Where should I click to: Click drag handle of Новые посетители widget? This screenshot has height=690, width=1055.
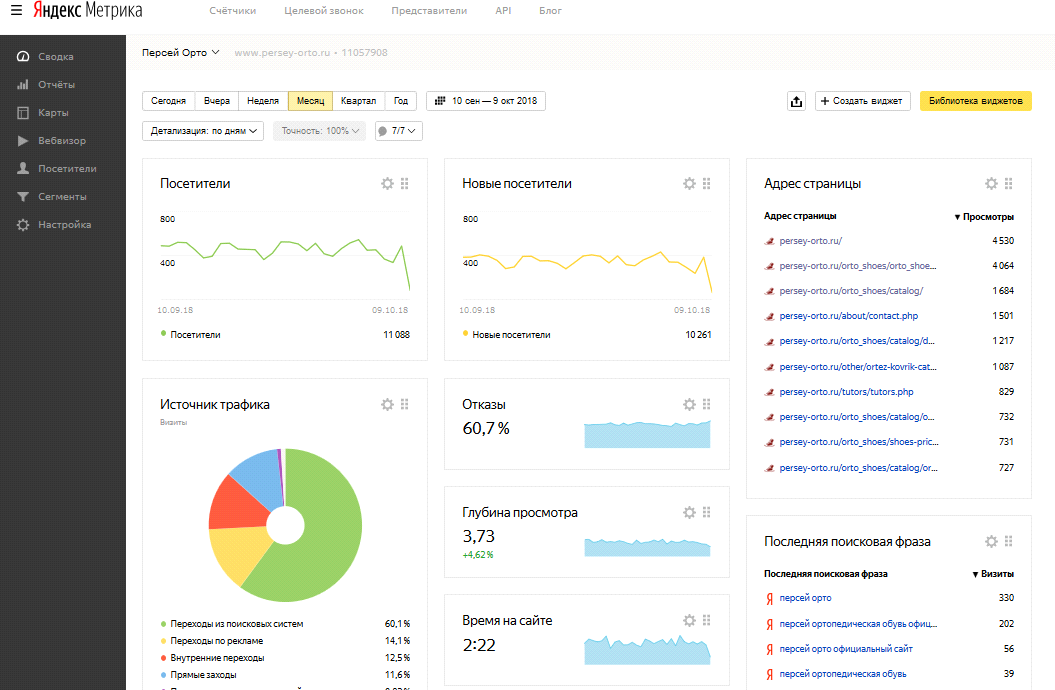point(706,184)
